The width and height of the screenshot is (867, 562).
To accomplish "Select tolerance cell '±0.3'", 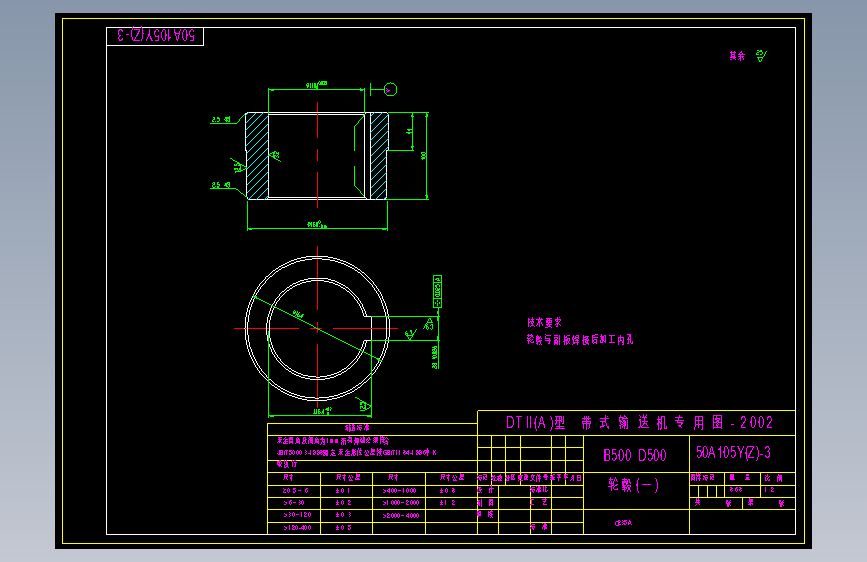I will pyautogui.click(x=343, y=515).
